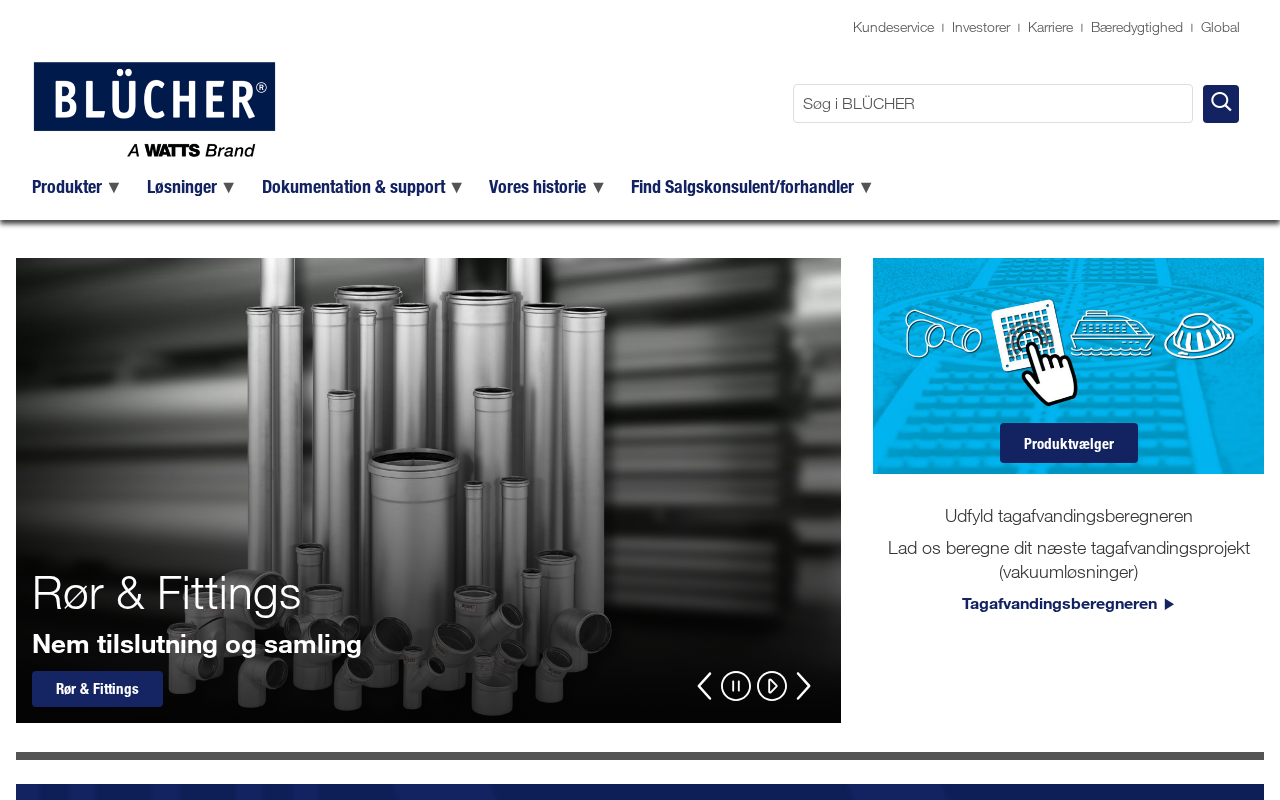Click the Produktvælger button

coord(1069,443)
